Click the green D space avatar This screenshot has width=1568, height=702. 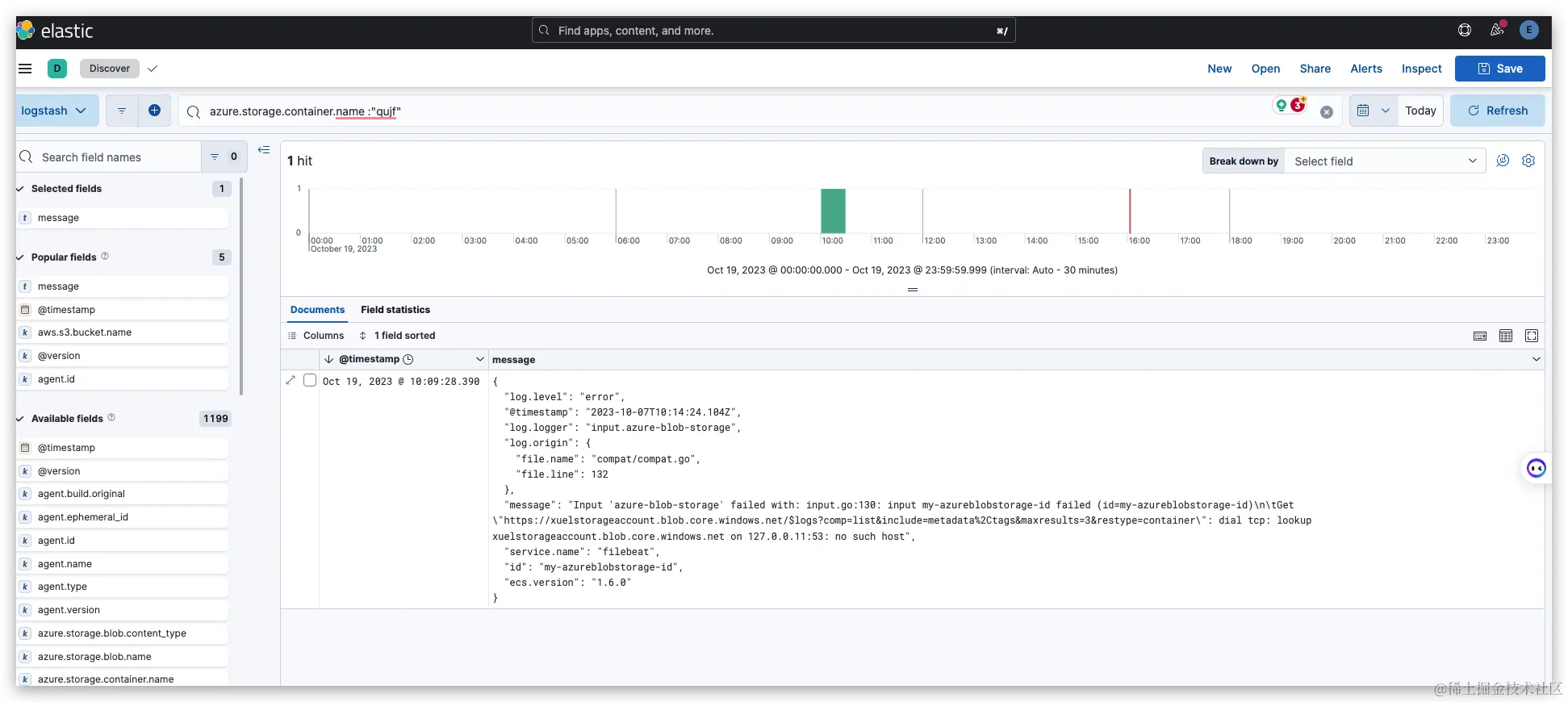pyautogui.click(x=56, y=69)
